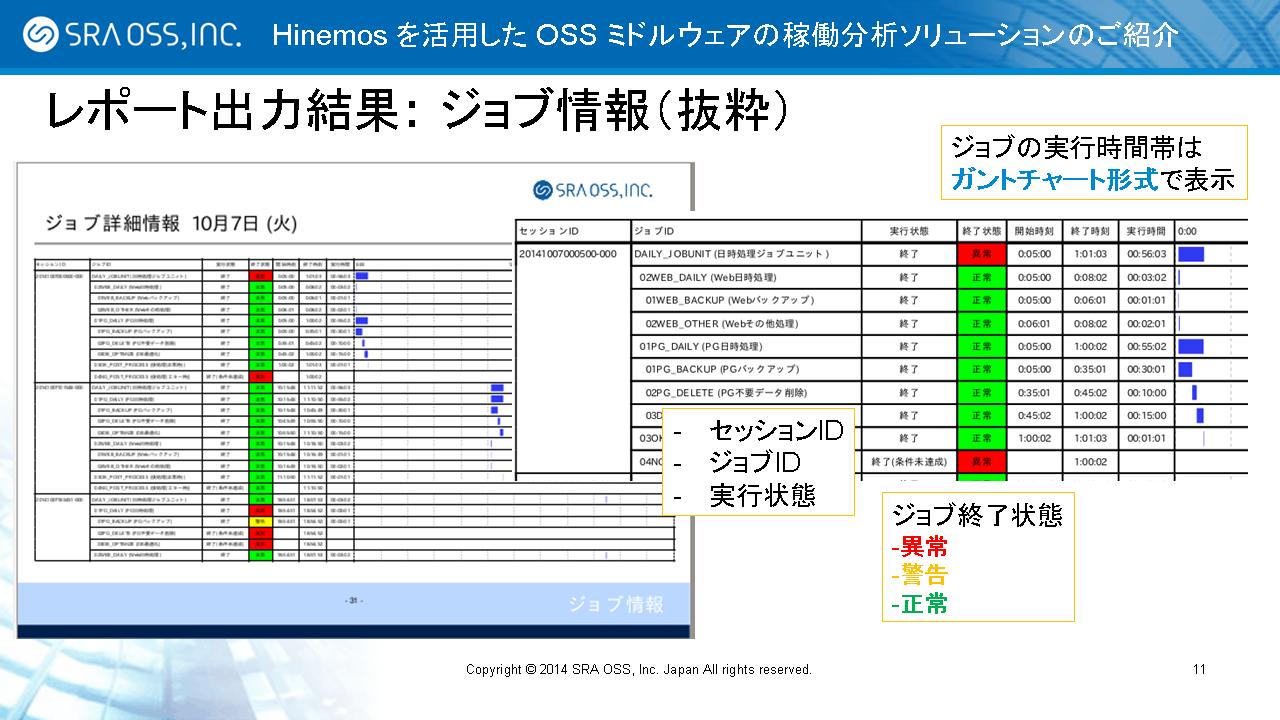This screenshot has height=720, width=1280.
Task: Click the 0:00 Gantt column header
Action: pos(1187,231)
